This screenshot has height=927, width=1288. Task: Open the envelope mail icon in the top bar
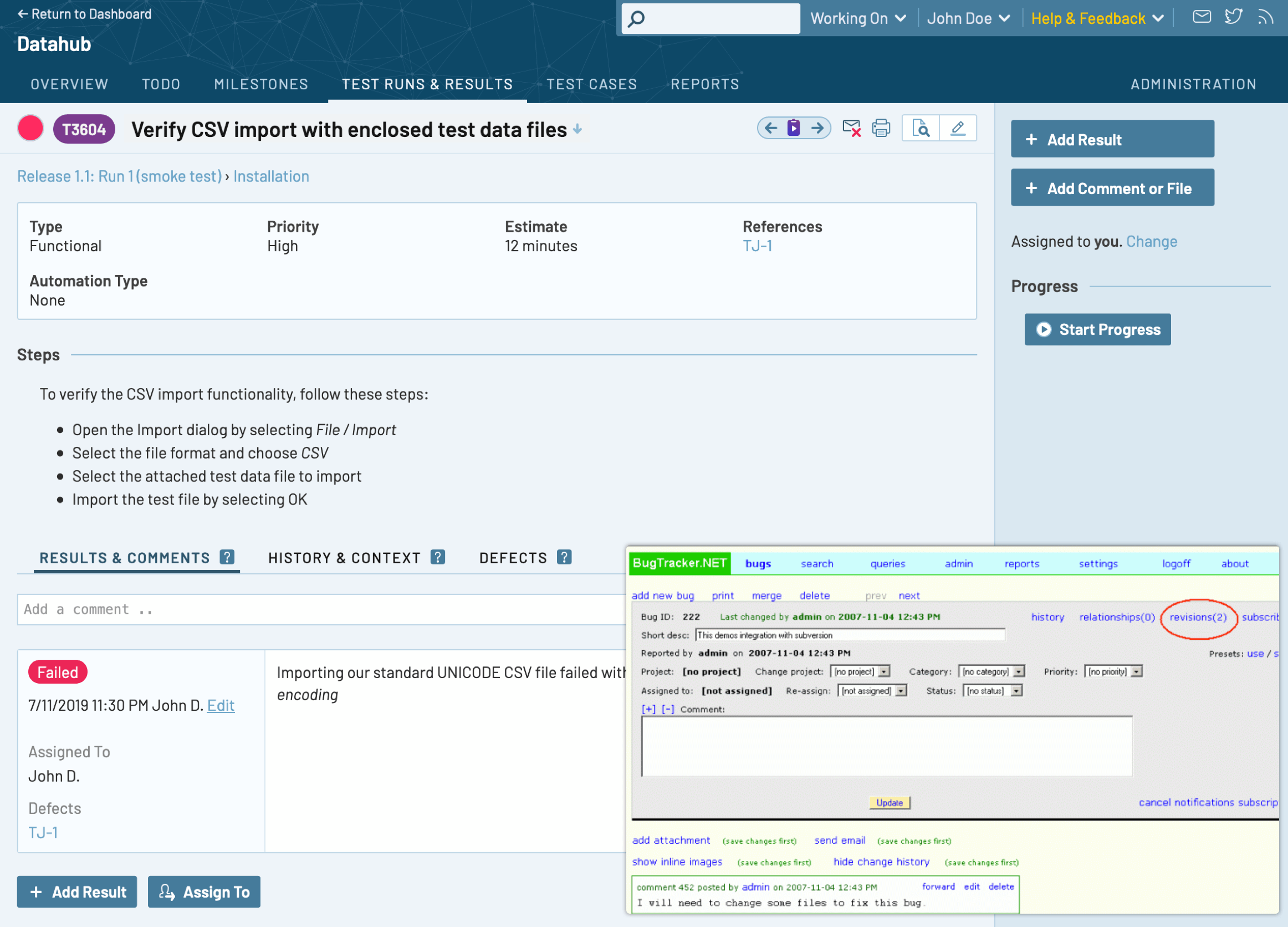point(1202,17)
